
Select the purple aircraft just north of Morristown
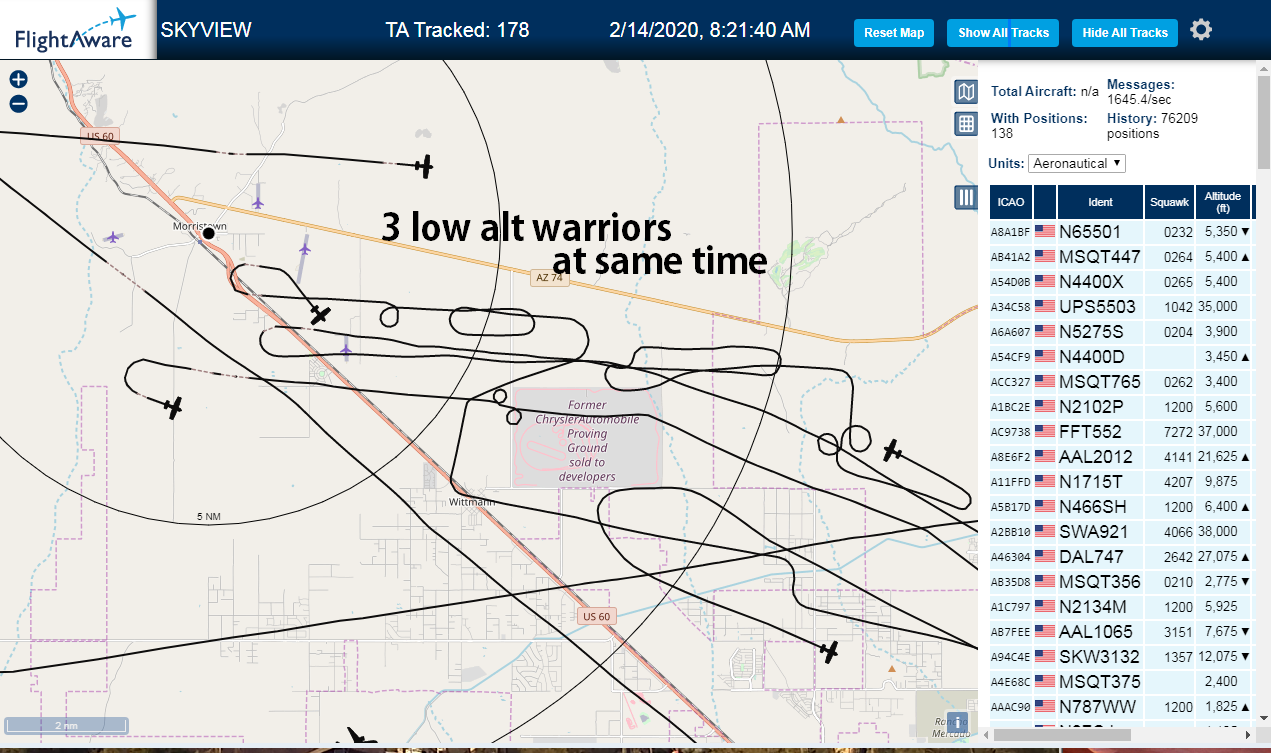click(x=258, y=203)
